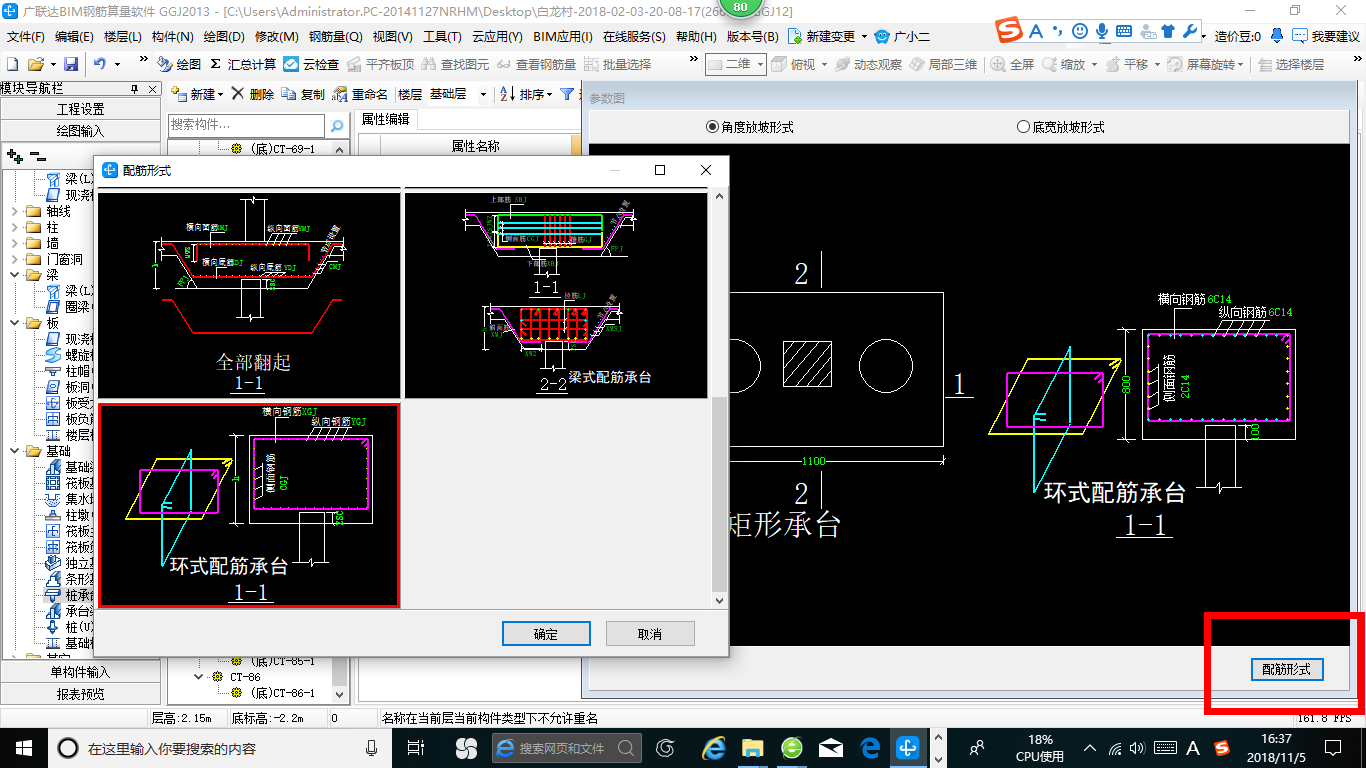Click the undo arrow icon

(100, 64)
